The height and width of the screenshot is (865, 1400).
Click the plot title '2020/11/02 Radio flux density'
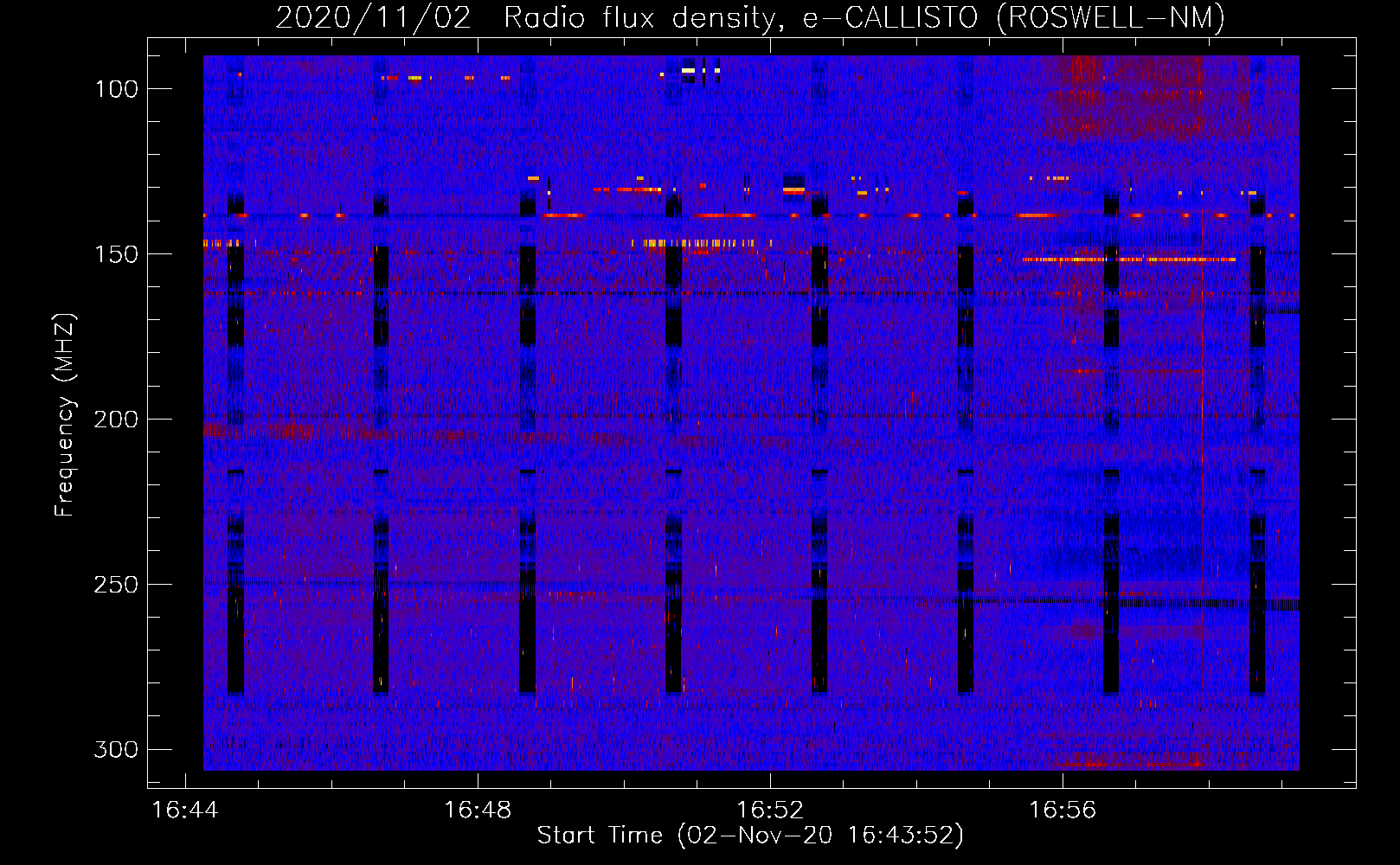pyautogui.click(x=750, y=17)
